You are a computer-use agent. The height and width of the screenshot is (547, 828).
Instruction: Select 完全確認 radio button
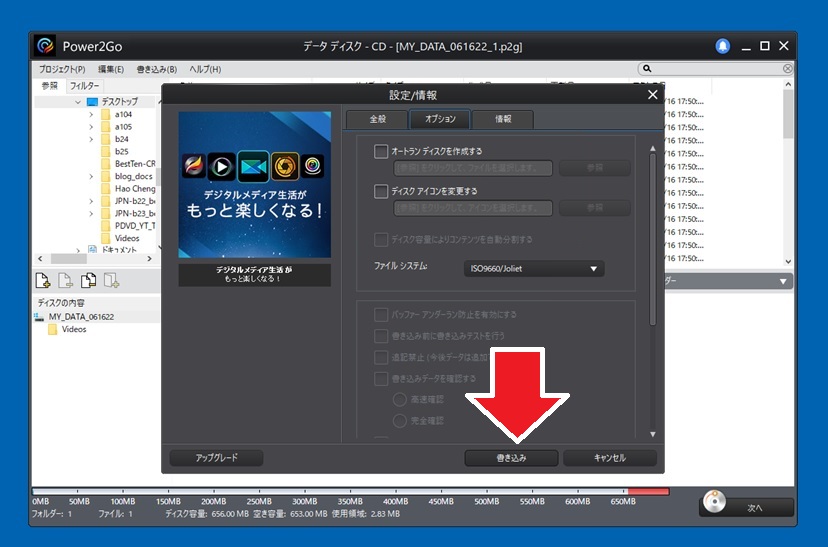point(400,421)
